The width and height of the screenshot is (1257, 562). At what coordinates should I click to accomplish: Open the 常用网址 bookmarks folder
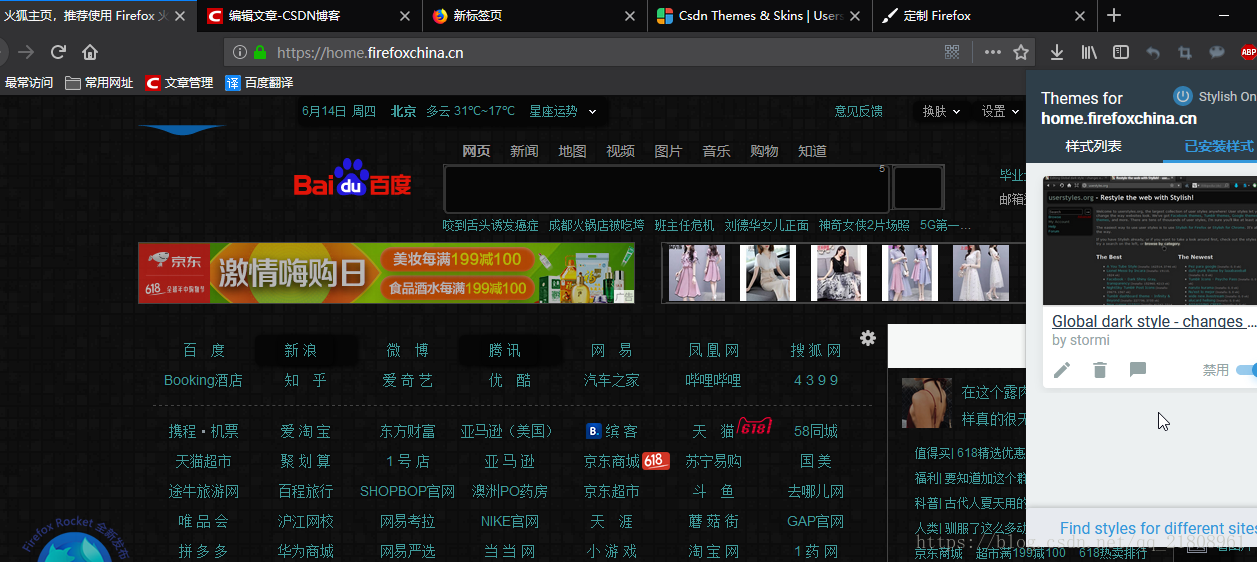click(99, 83)
